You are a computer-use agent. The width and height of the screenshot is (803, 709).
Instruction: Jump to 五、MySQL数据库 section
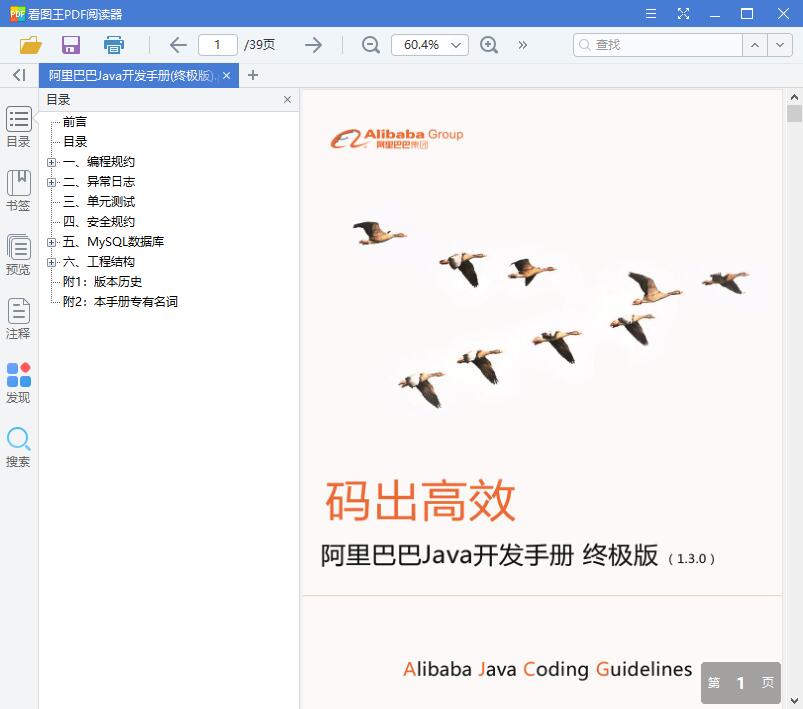(113, 242)
